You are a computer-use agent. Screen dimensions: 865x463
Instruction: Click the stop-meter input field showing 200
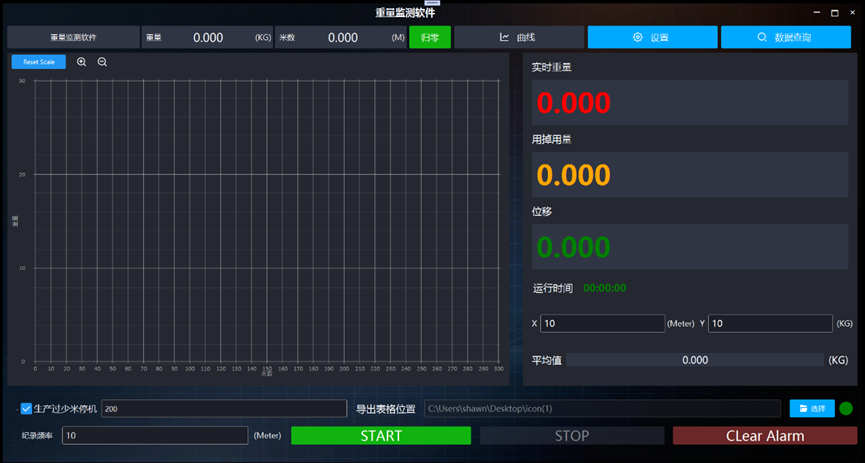(x=224, y=408)
